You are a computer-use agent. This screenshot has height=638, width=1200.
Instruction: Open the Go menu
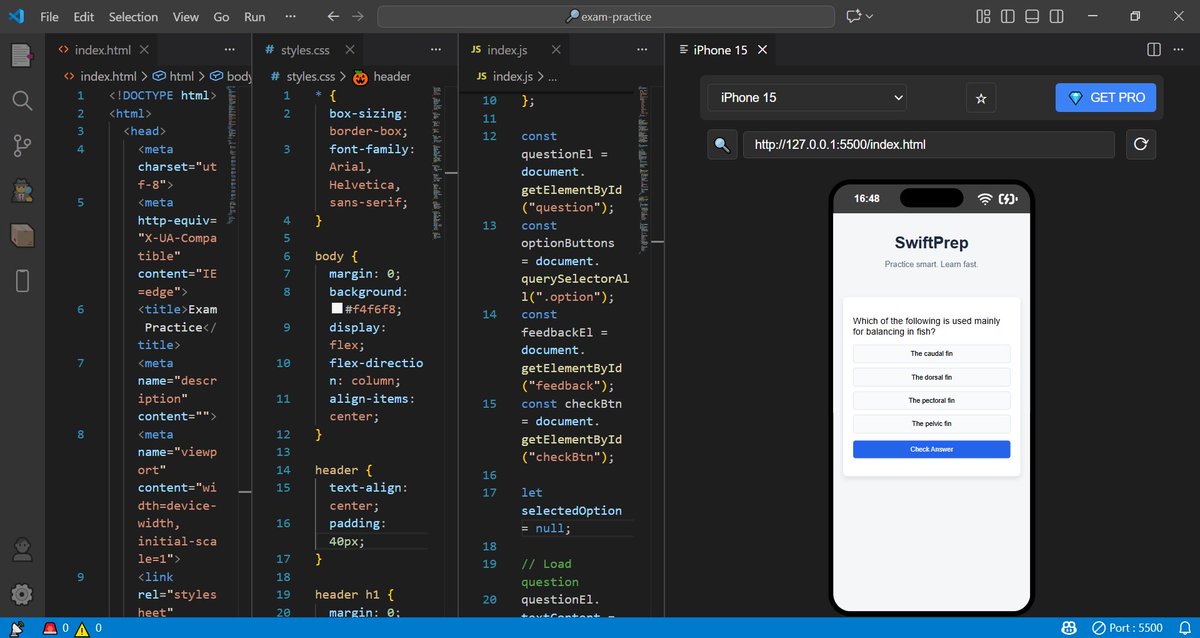click(x=221, y=17)
